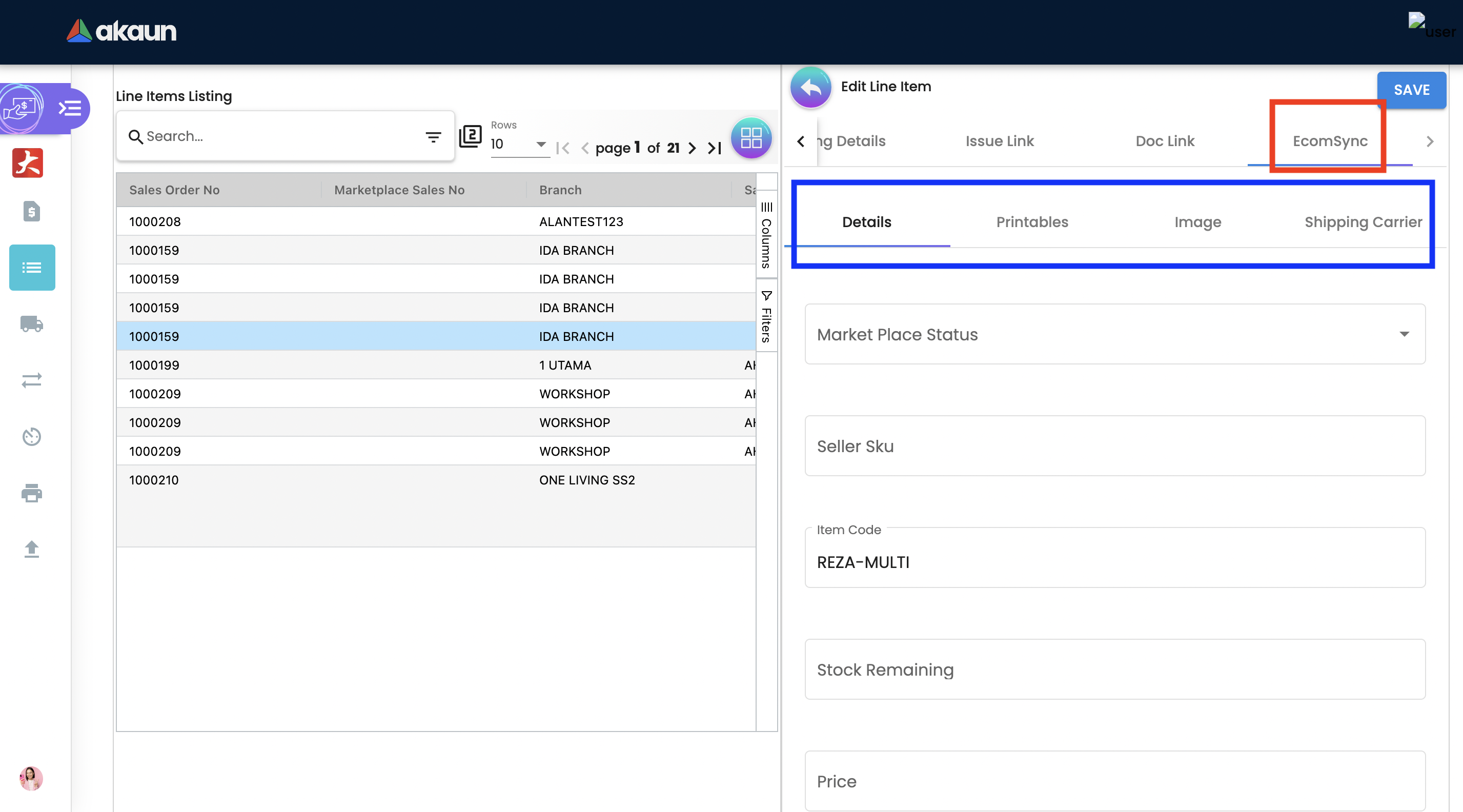The image size is (1463, 812).
Task: Open the printer icon in sidebar
Action: pos(31,493)
